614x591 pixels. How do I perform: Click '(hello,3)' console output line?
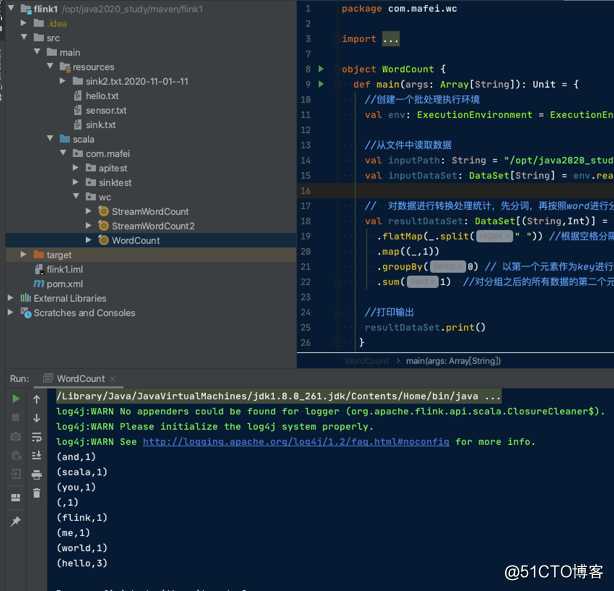click(82, 563)
